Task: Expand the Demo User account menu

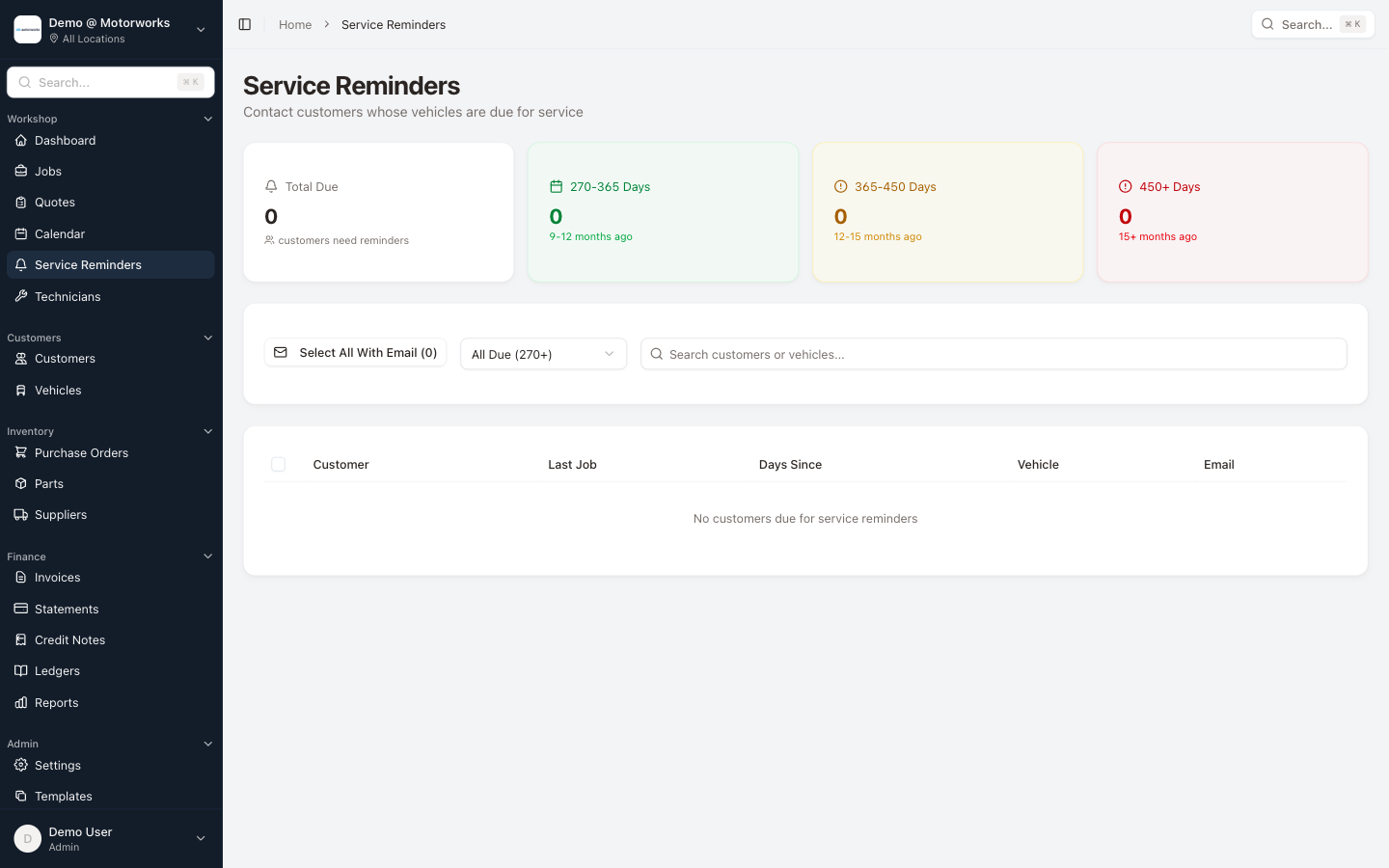Action: tap(200, 838)
